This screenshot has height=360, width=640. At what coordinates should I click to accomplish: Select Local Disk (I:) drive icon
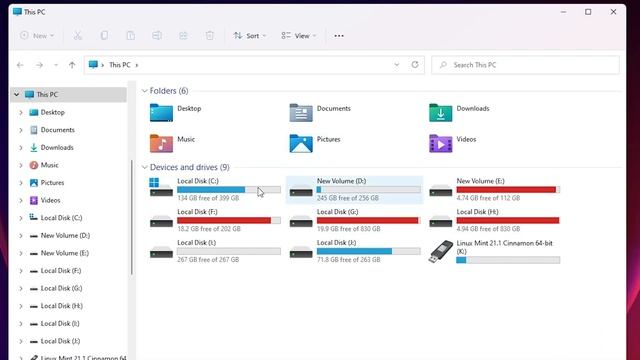pyautogui.click(x=161, y=252)
